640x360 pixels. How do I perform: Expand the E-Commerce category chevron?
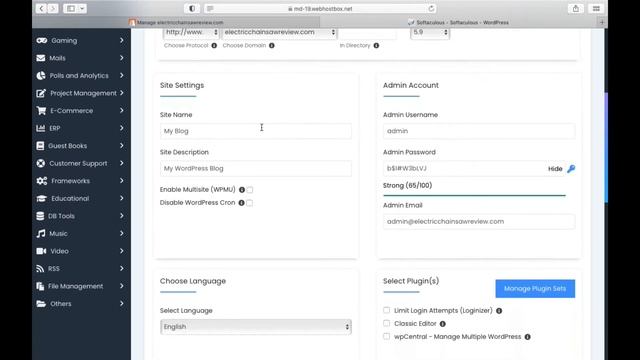click(x=122, y=111)
